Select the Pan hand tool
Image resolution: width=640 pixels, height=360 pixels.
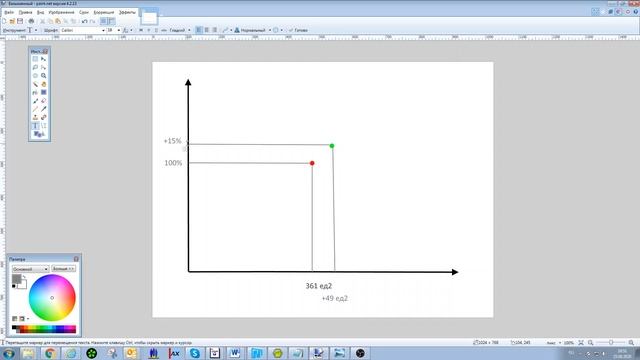(44, 84)
